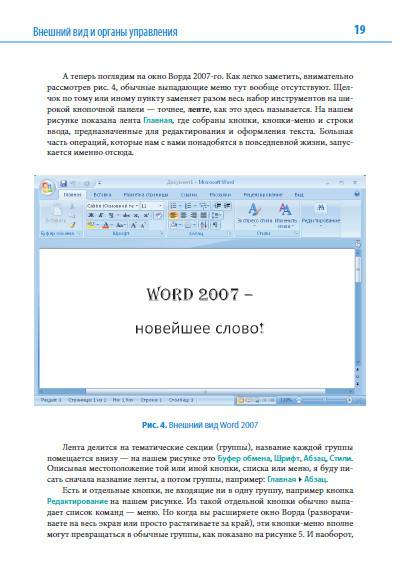Cut selection with the scissors icon

pyautogui.click(x=72, y=206)
